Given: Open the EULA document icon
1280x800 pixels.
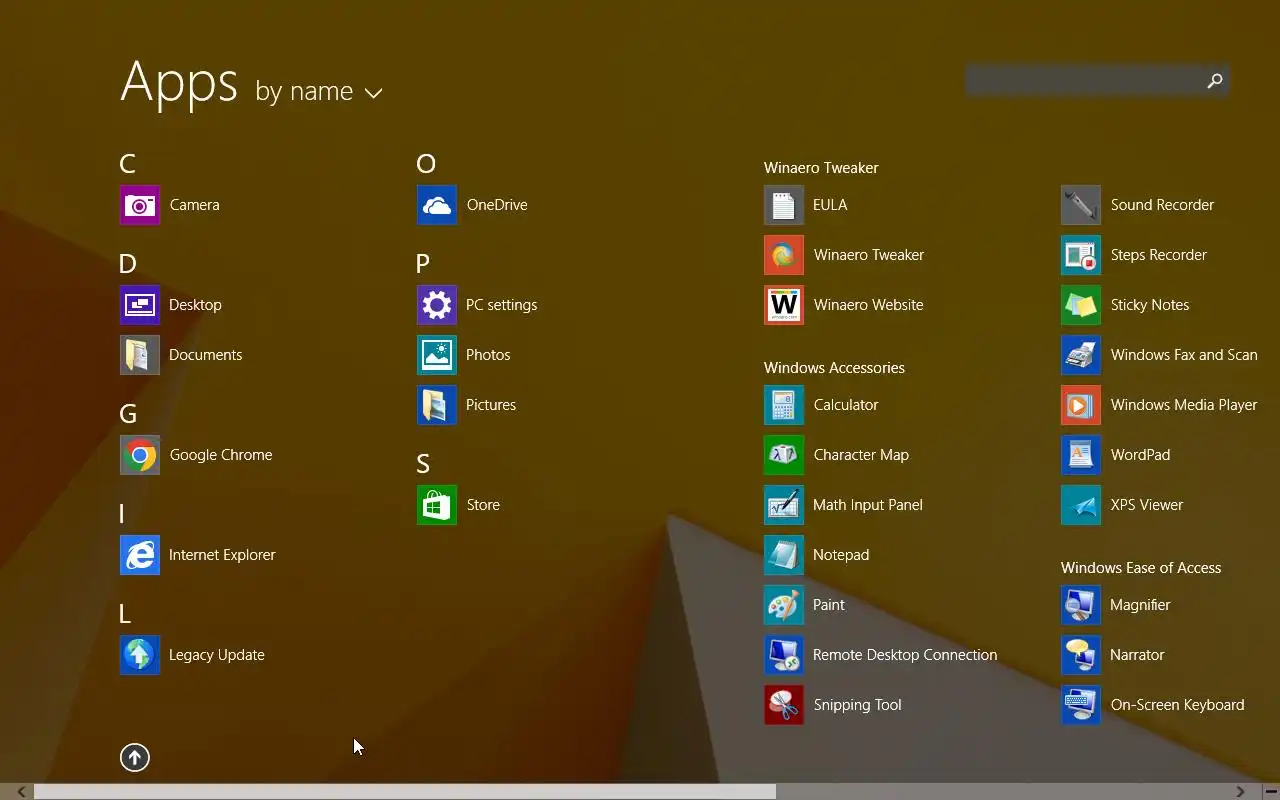Looking at the screenshot, I should (784, 205).
